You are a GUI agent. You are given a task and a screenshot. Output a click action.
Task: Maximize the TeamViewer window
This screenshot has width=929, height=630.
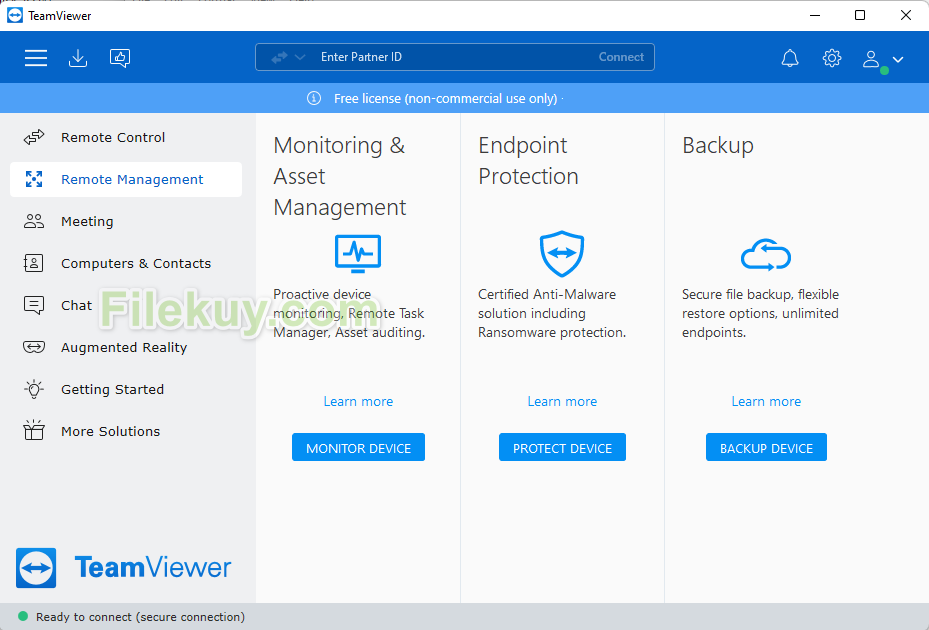tap(860, 15)
